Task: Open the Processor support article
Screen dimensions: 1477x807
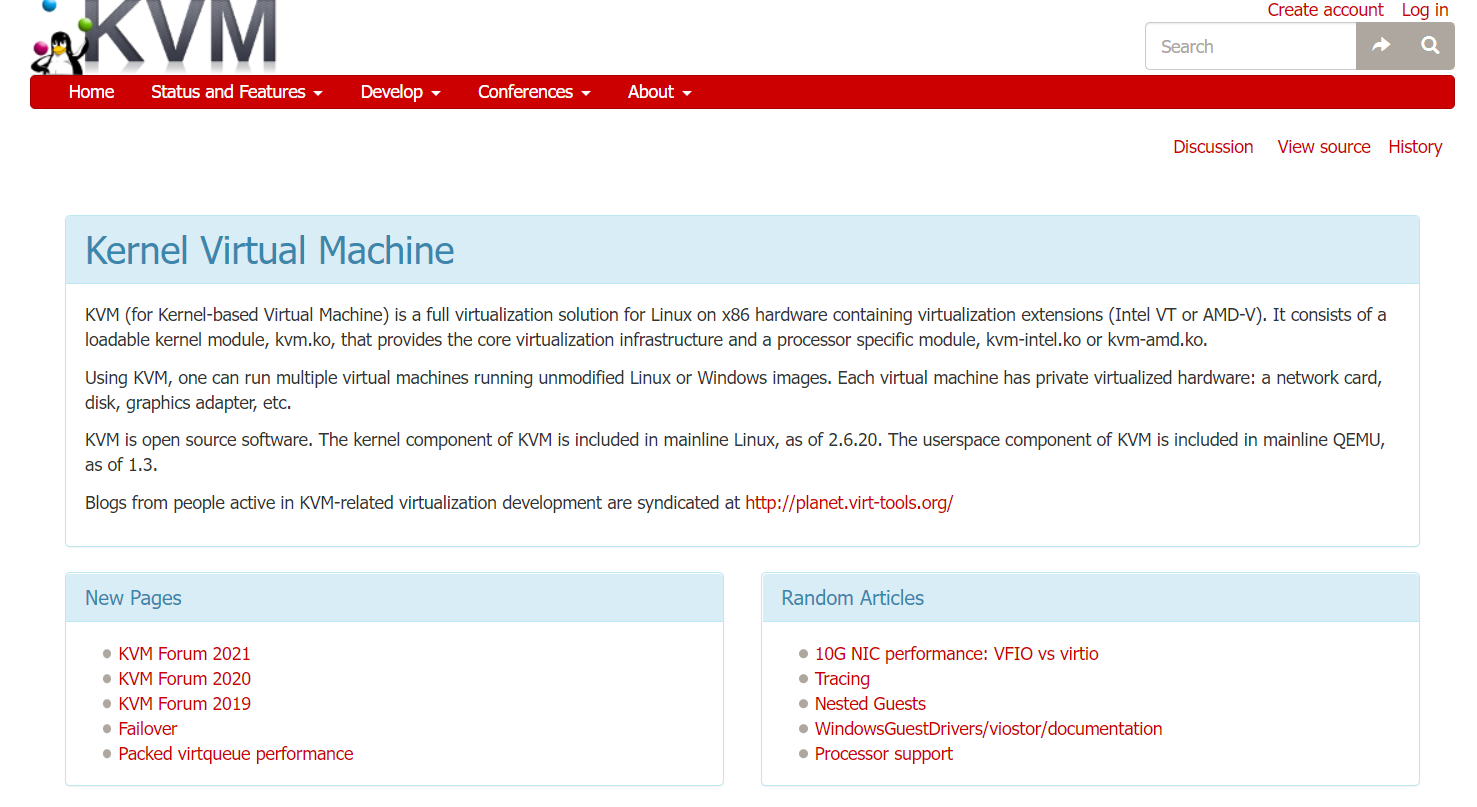Action: tap(884, 754)
